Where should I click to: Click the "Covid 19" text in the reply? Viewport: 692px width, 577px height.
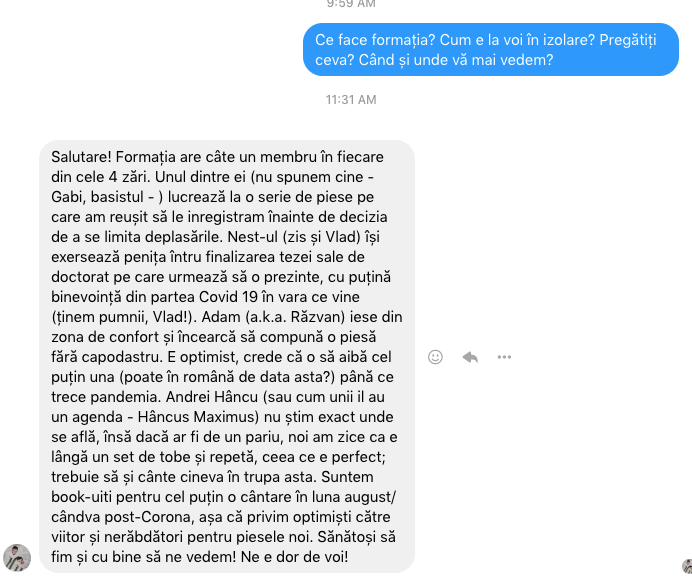(228, 297)
